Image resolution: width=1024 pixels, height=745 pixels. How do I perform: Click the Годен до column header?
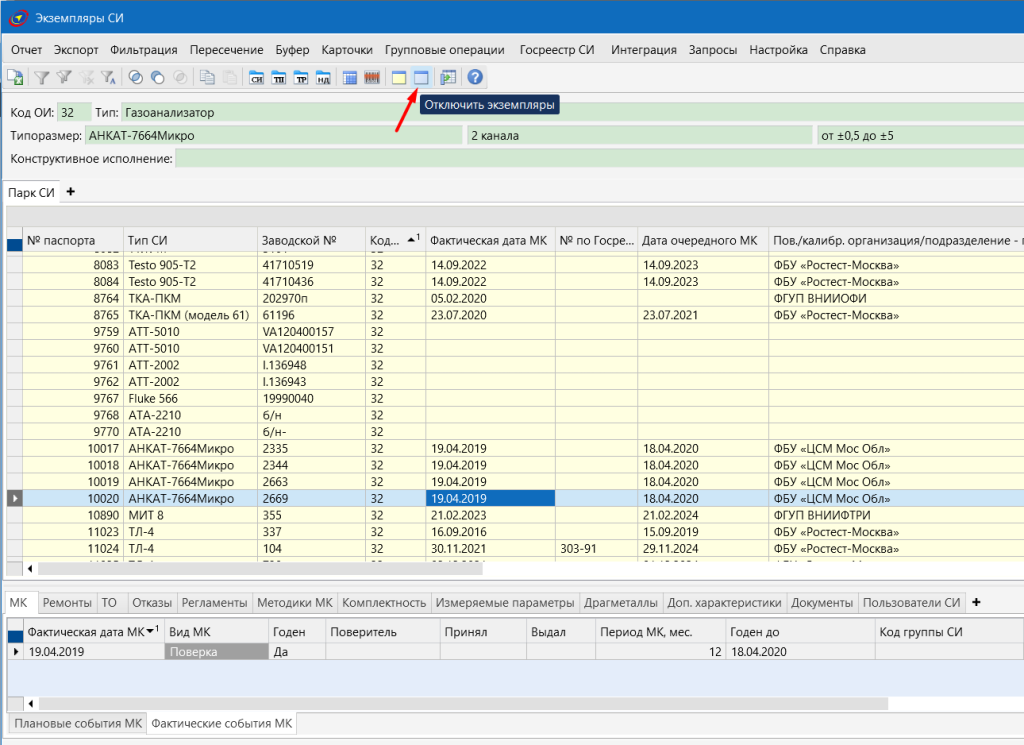pos(801,632)
